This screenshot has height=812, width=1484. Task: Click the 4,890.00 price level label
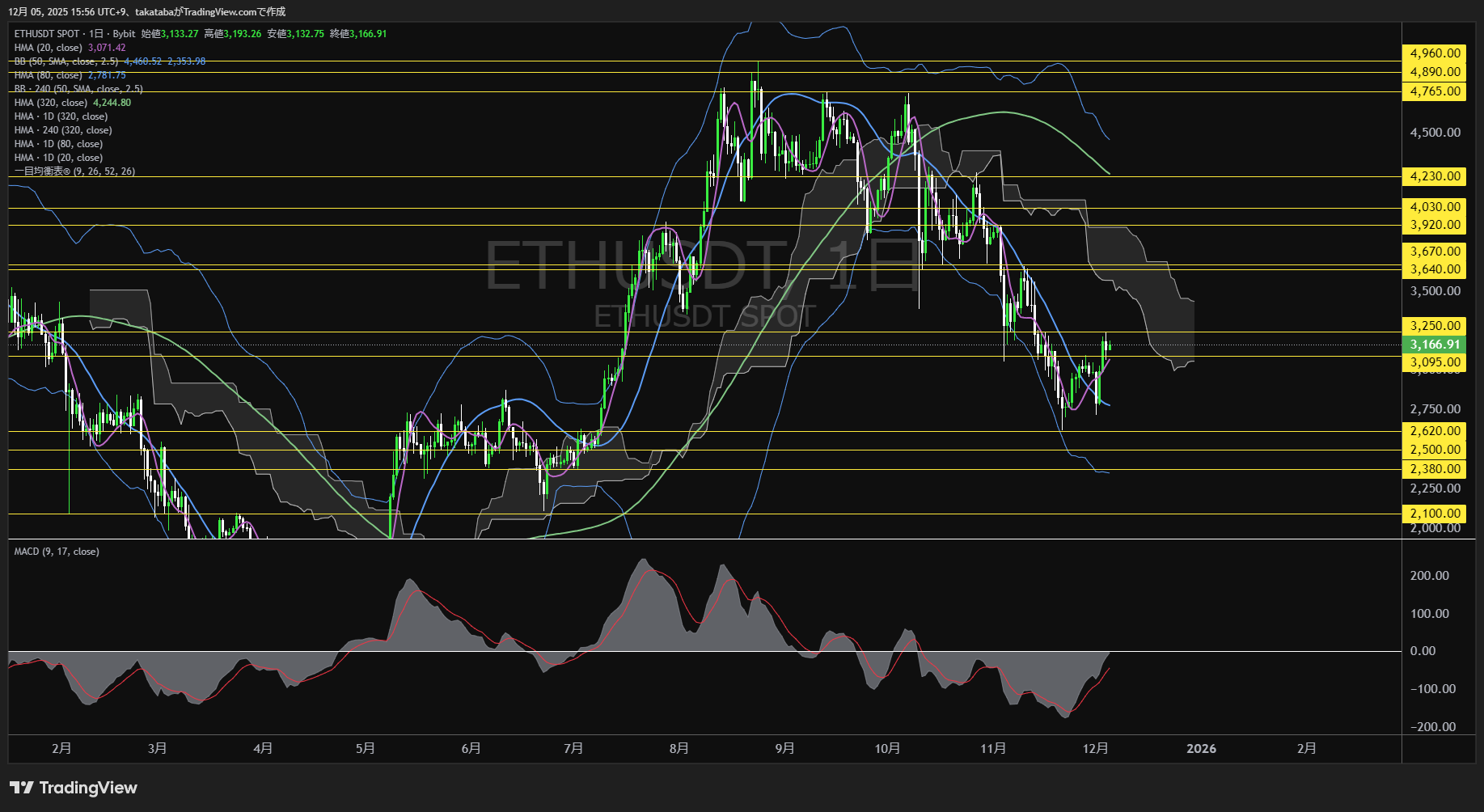tap(1435, 72)
